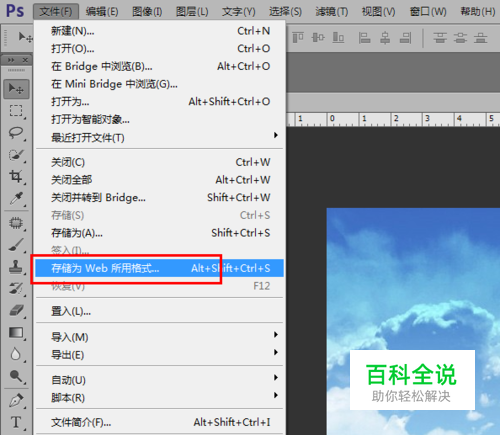The height and width of the screenshot is (435, 500).
Task: Click the align horizontal centers icon
Action: click(x=385, y=38)
